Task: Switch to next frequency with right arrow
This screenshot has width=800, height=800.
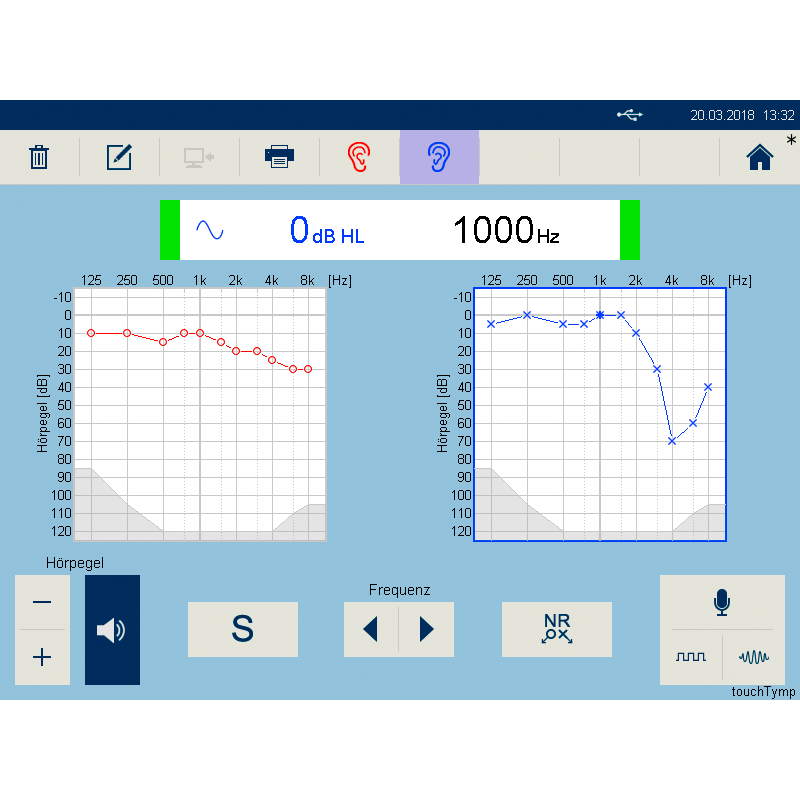Action: tap(427, 629)
